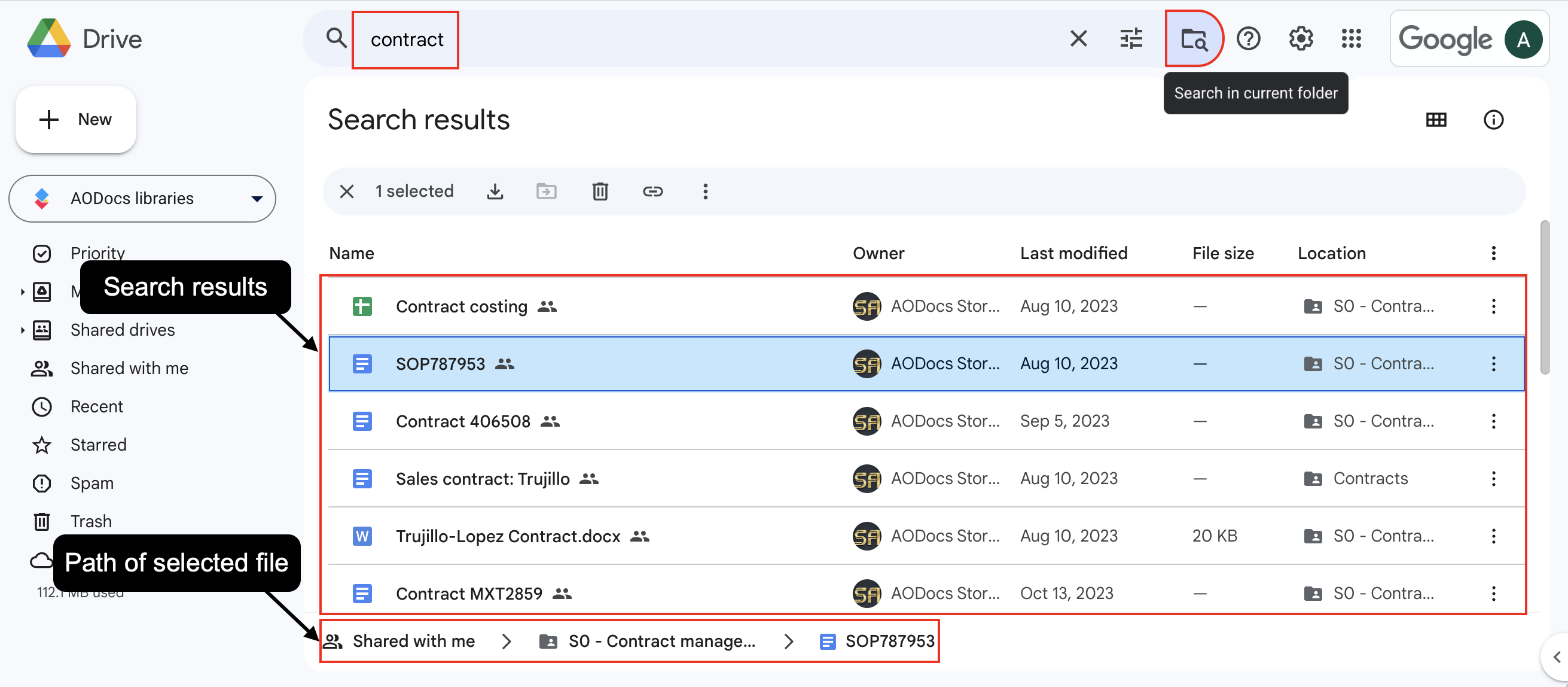Click SOP787953 in the breadcrumb path
Image resolution: width=1568 pixels, height=687 pixels.
coord(877,641)
